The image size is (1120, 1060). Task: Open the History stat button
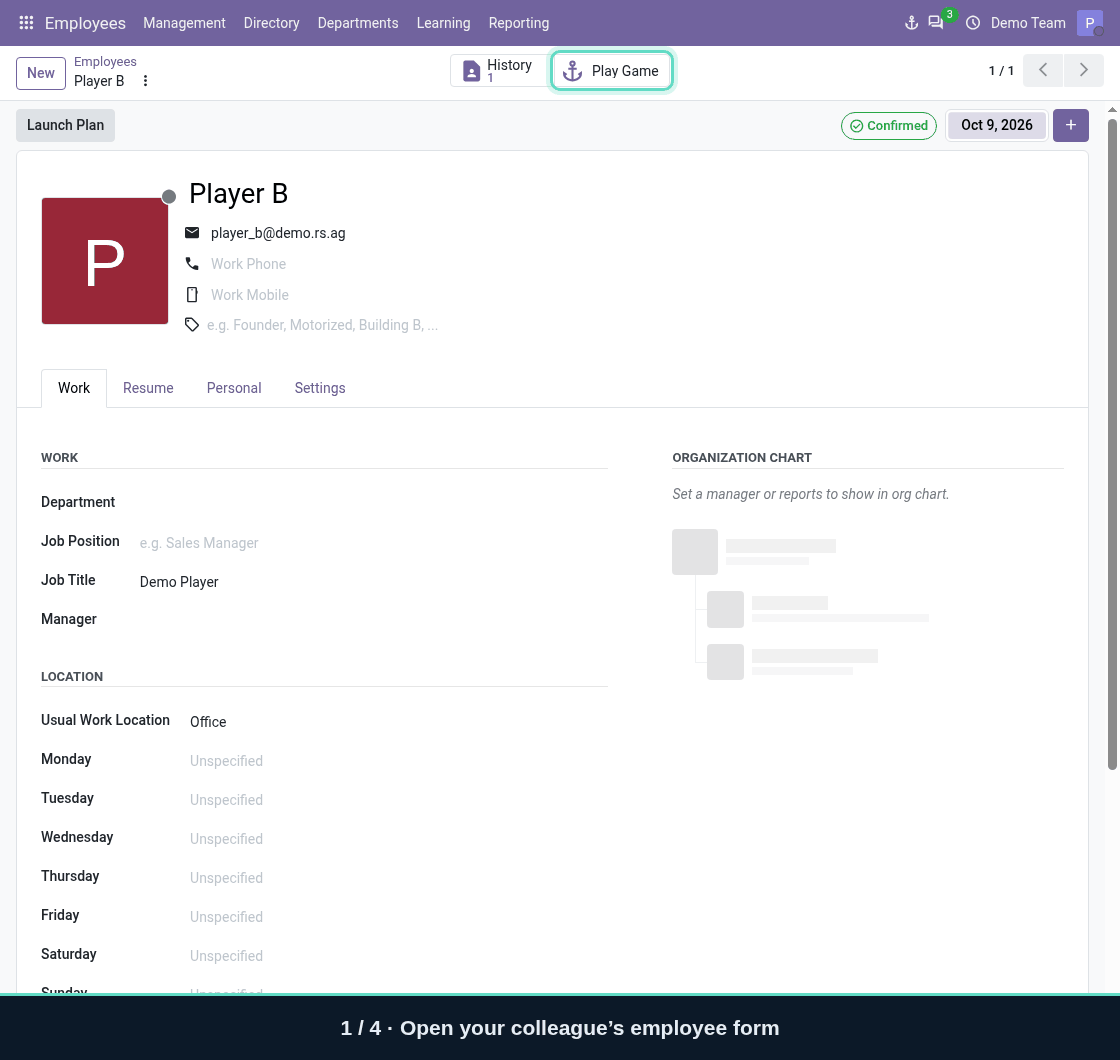click(x=500, y=71)
